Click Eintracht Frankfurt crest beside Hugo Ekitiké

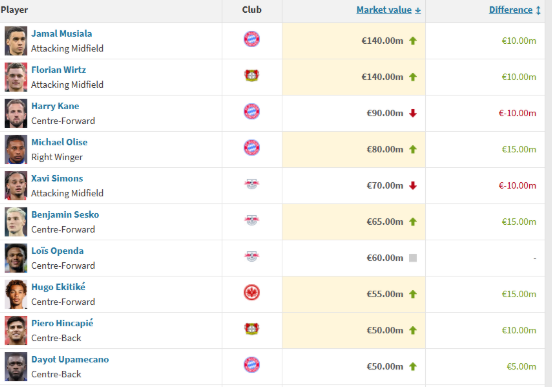point(252,292)
